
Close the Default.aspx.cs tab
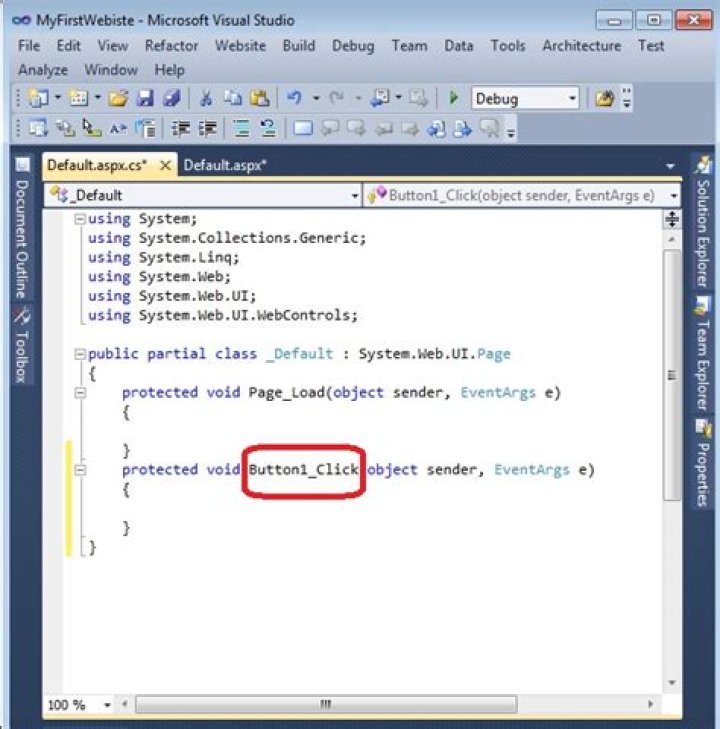click(165, 166)
